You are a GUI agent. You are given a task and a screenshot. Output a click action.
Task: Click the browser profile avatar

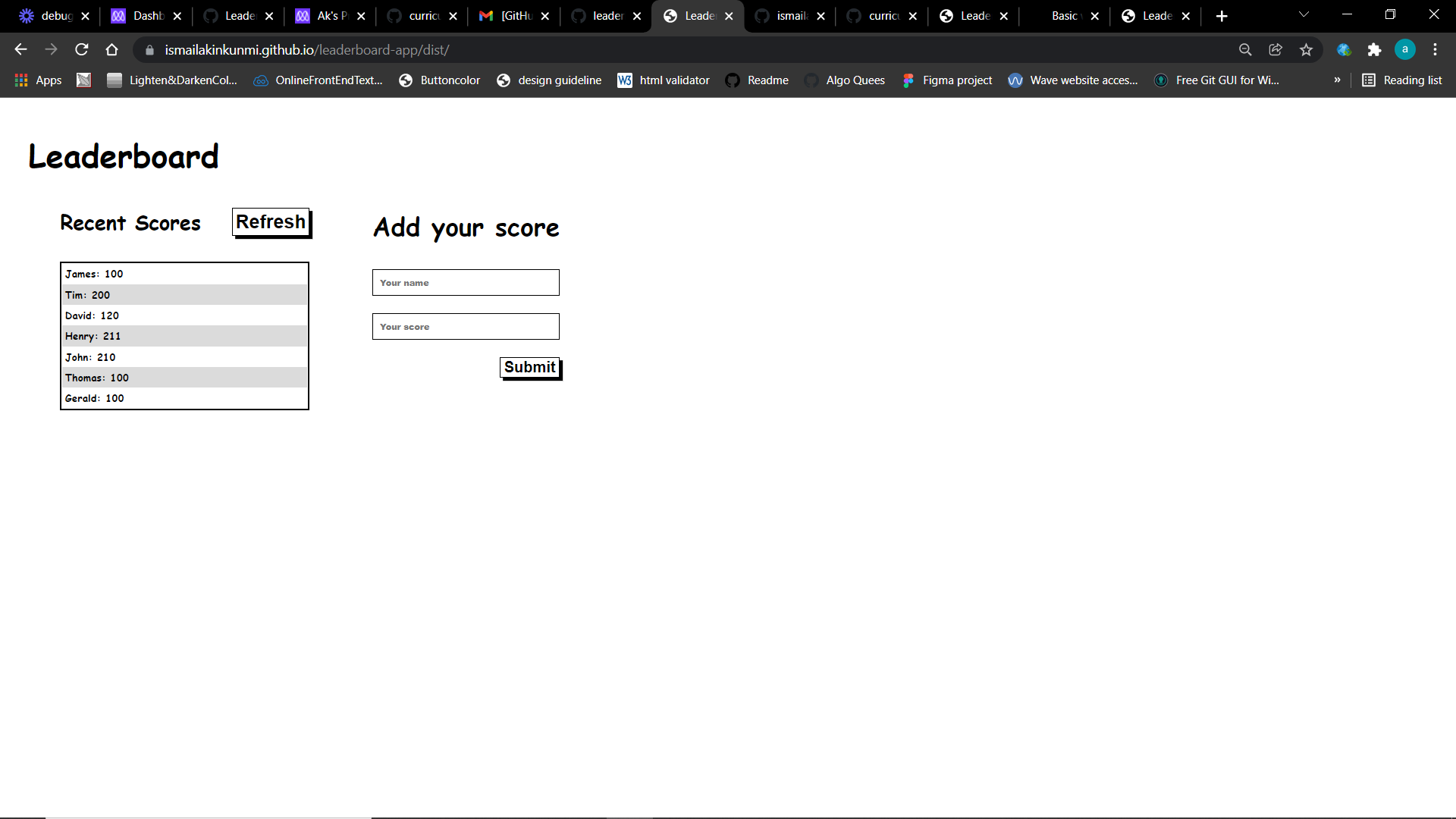point(1405,49)
